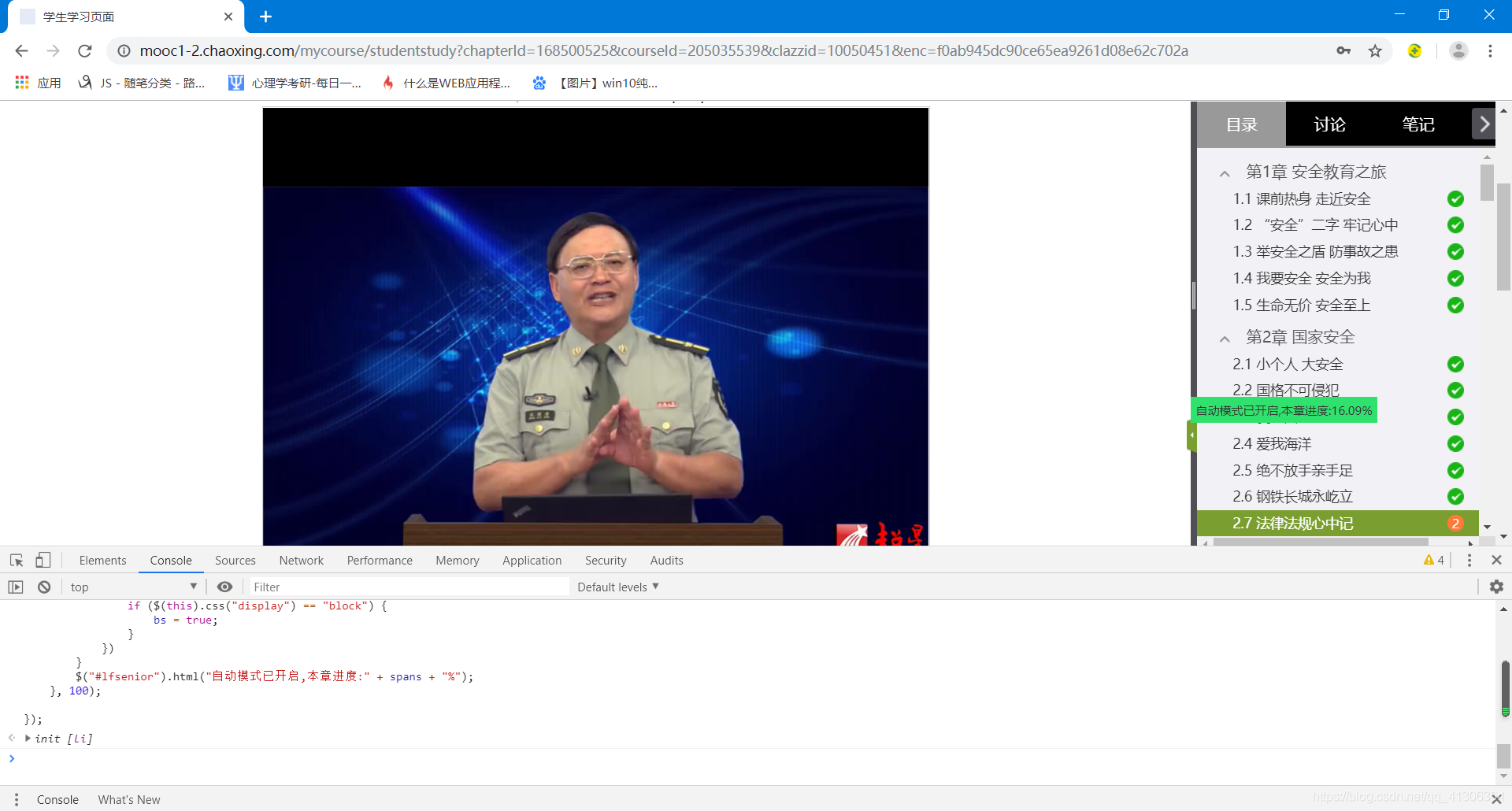Select the inspect element tool in DevTools

click(16, 560)
